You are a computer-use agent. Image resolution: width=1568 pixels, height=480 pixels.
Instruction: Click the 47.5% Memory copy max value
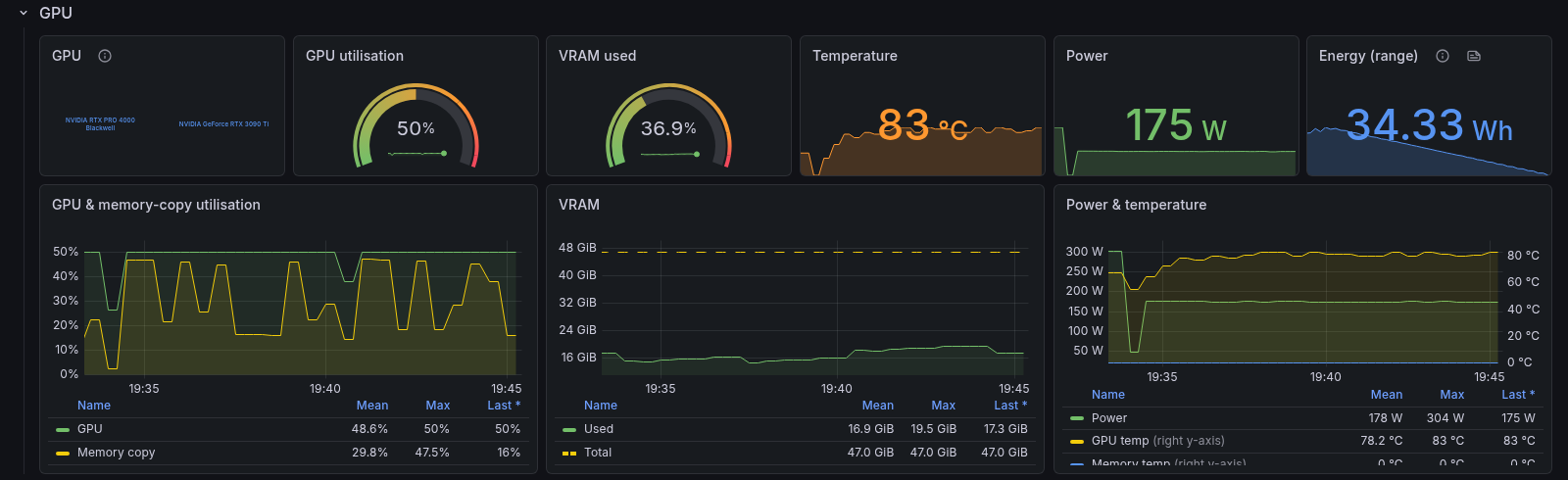point(432,453)
